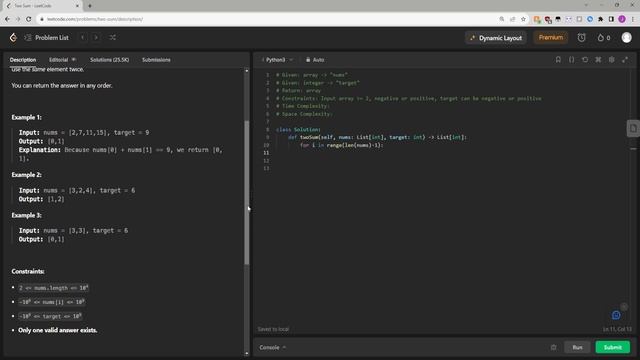The height and width of the screenshot is (360, 640).
Task: Toggle the browser side panel icon
Action: pos(611,19)
